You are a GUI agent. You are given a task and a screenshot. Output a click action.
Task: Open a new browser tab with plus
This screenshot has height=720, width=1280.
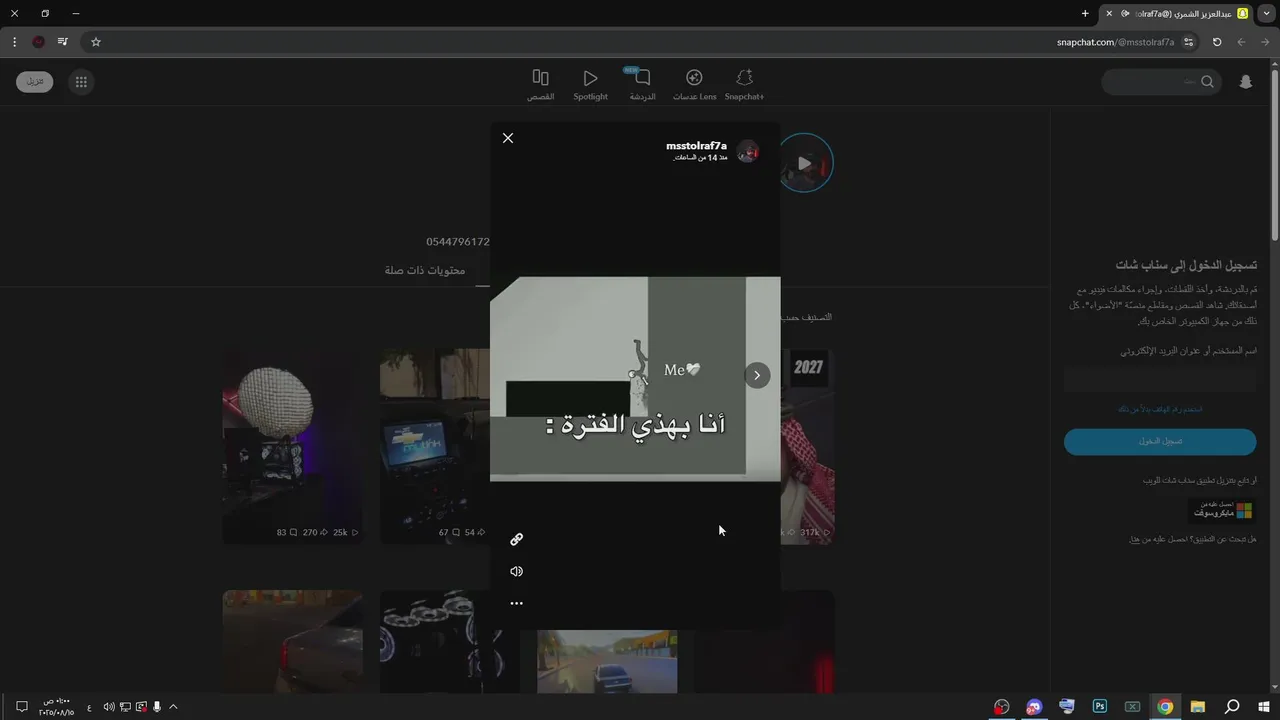[1085, 13]
